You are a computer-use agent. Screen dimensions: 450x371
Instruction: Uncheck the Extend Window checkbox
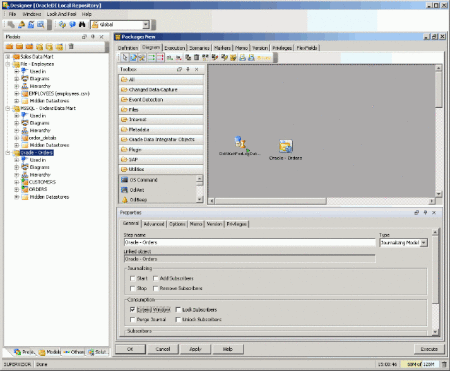click(x=133, y=310)
